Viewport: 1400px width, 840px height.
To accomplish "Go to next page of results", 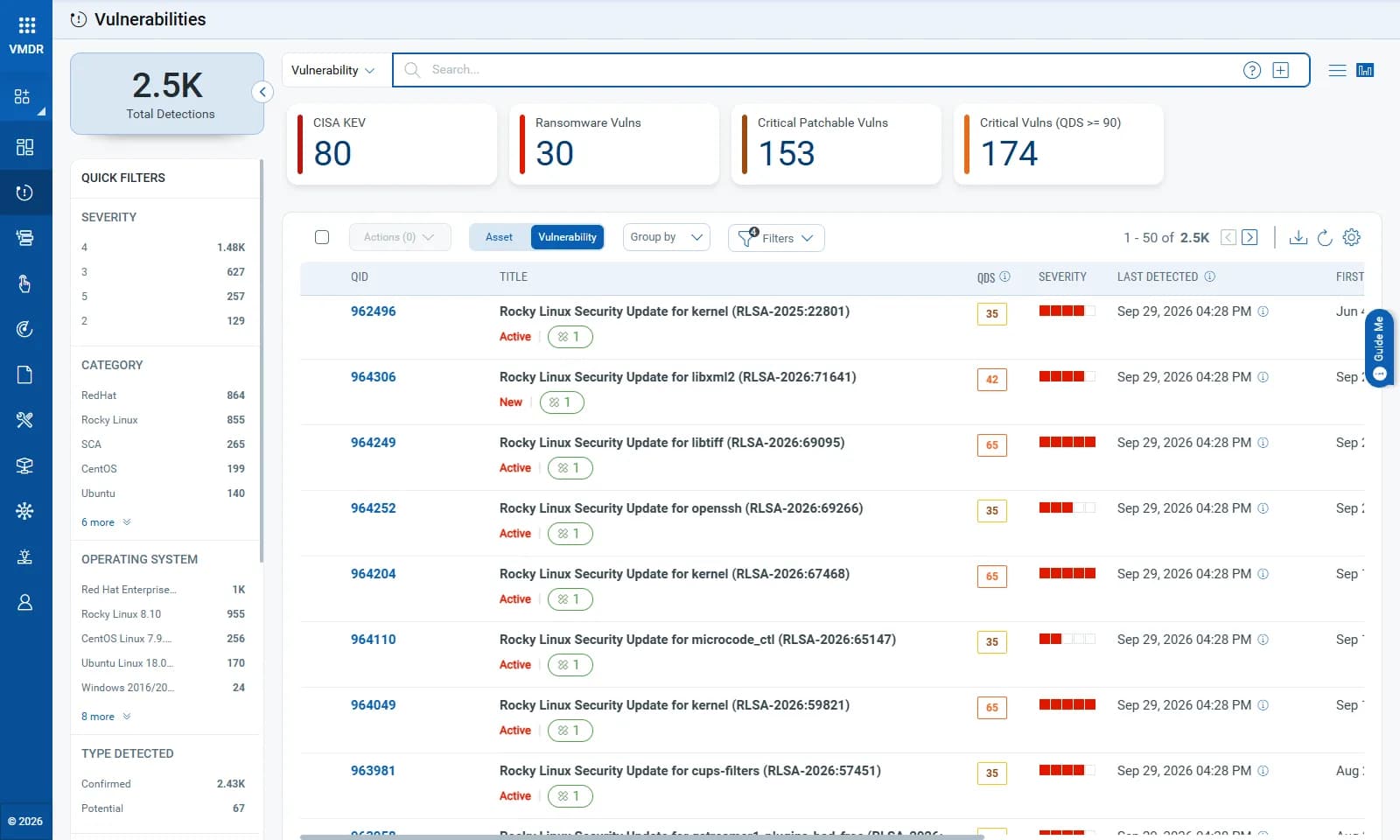I will 1249,237.
